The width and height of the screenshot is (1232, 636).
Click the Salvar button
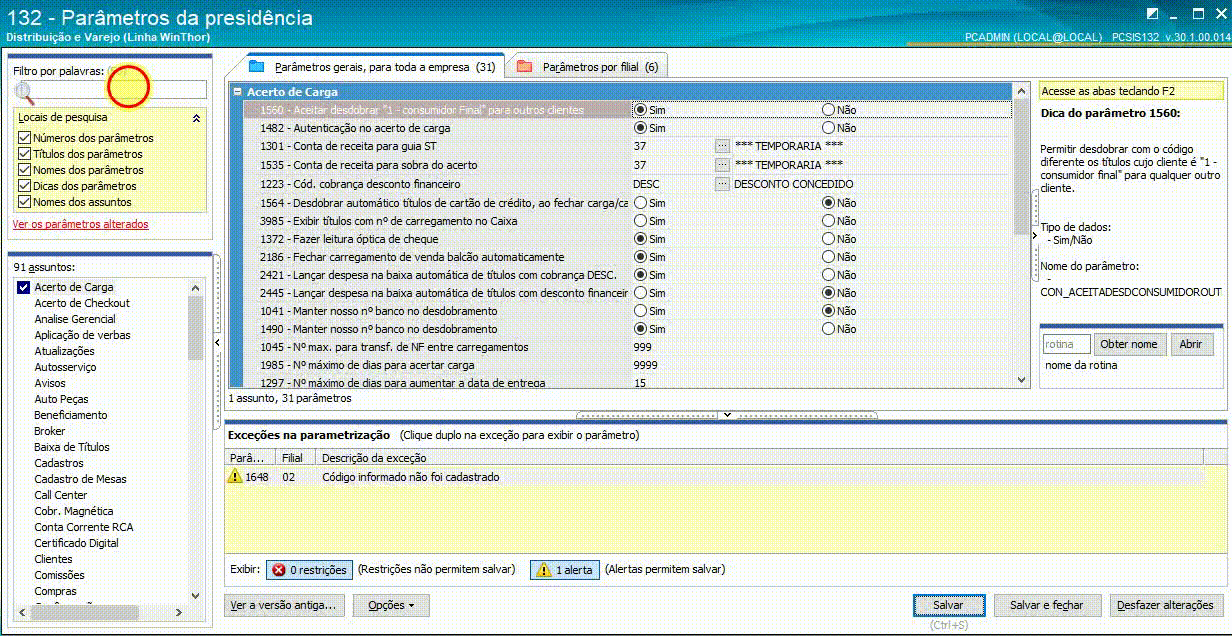tap(948, 605)
